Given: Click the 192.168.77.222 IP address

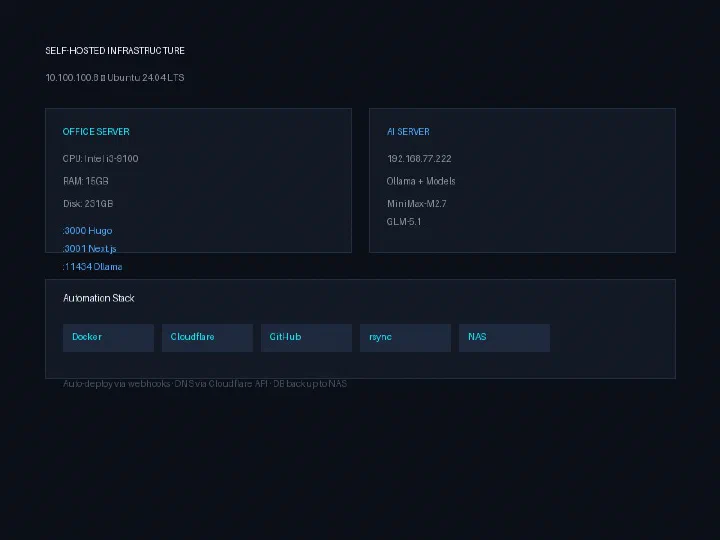Looking at the screenshot, I should pyautogui.click(x=419, y=158).
